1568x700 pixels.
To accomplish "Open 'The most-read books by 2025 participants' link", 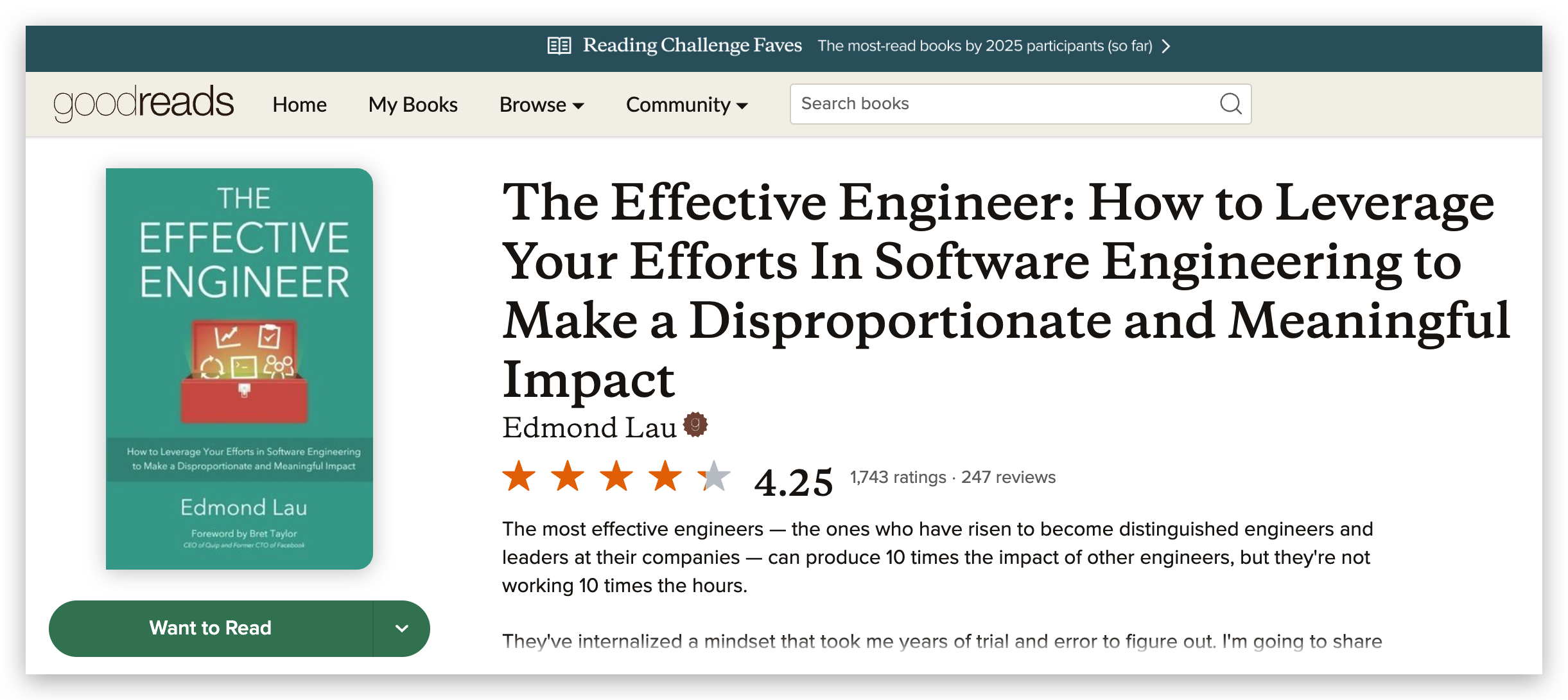I will pos(985,46).
